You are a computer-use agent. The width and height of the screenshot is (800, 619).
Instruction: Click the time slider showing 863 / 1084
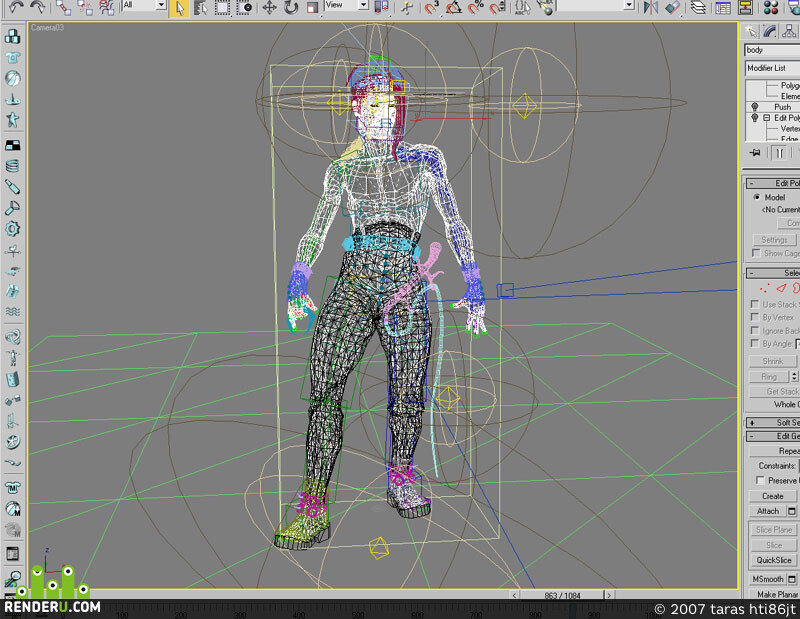tap(562, 596)
